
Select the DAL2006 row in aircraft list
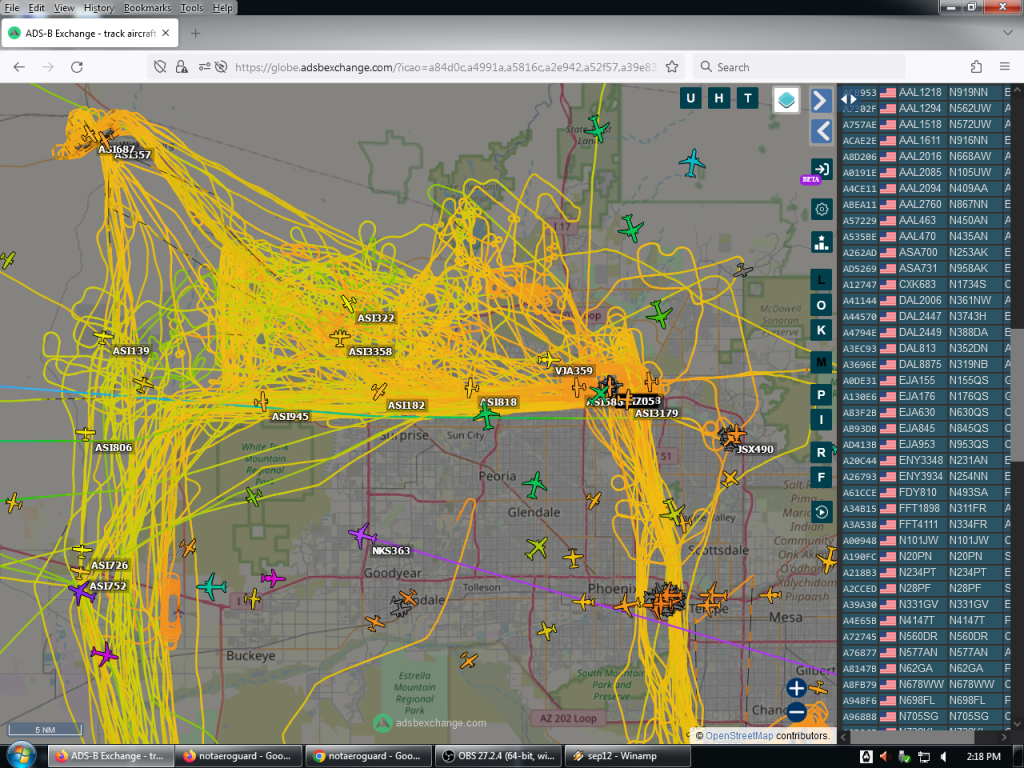click(926, 300)
